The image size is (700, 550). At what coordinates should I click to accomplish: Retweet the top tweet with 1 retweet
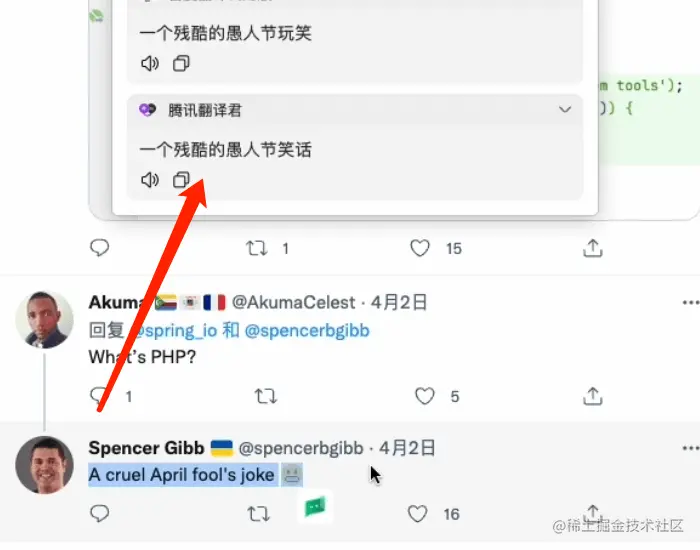coord(257,248)
